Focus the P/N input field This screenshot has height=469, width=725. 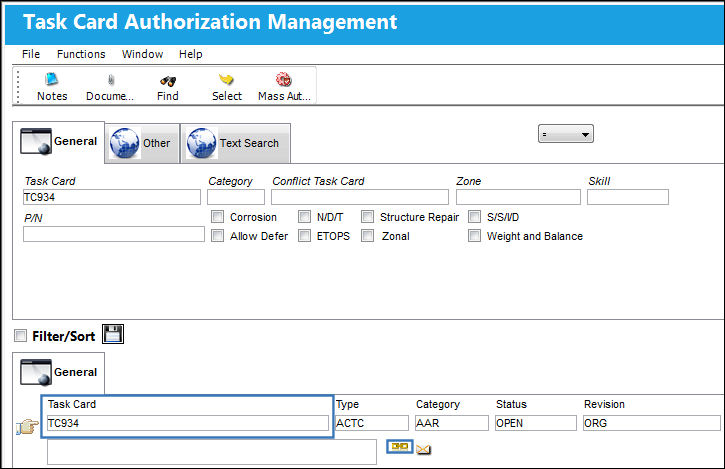click(114, 234)
